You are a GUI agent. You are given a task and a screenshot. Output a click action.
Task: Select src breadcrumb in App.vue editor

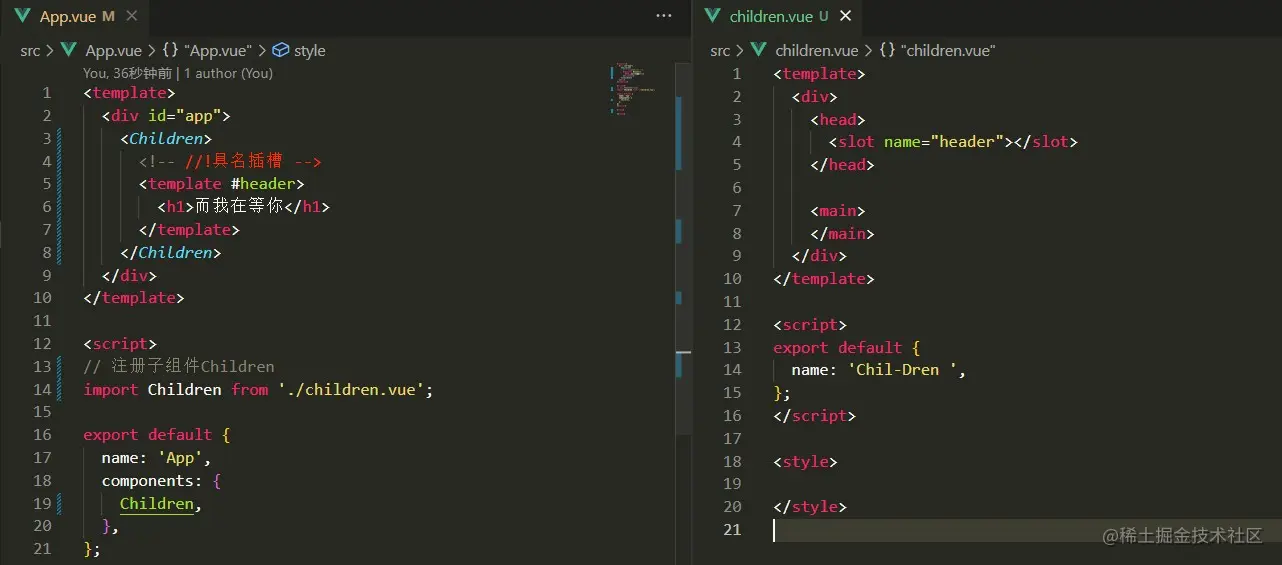click(x=30, y=50)
